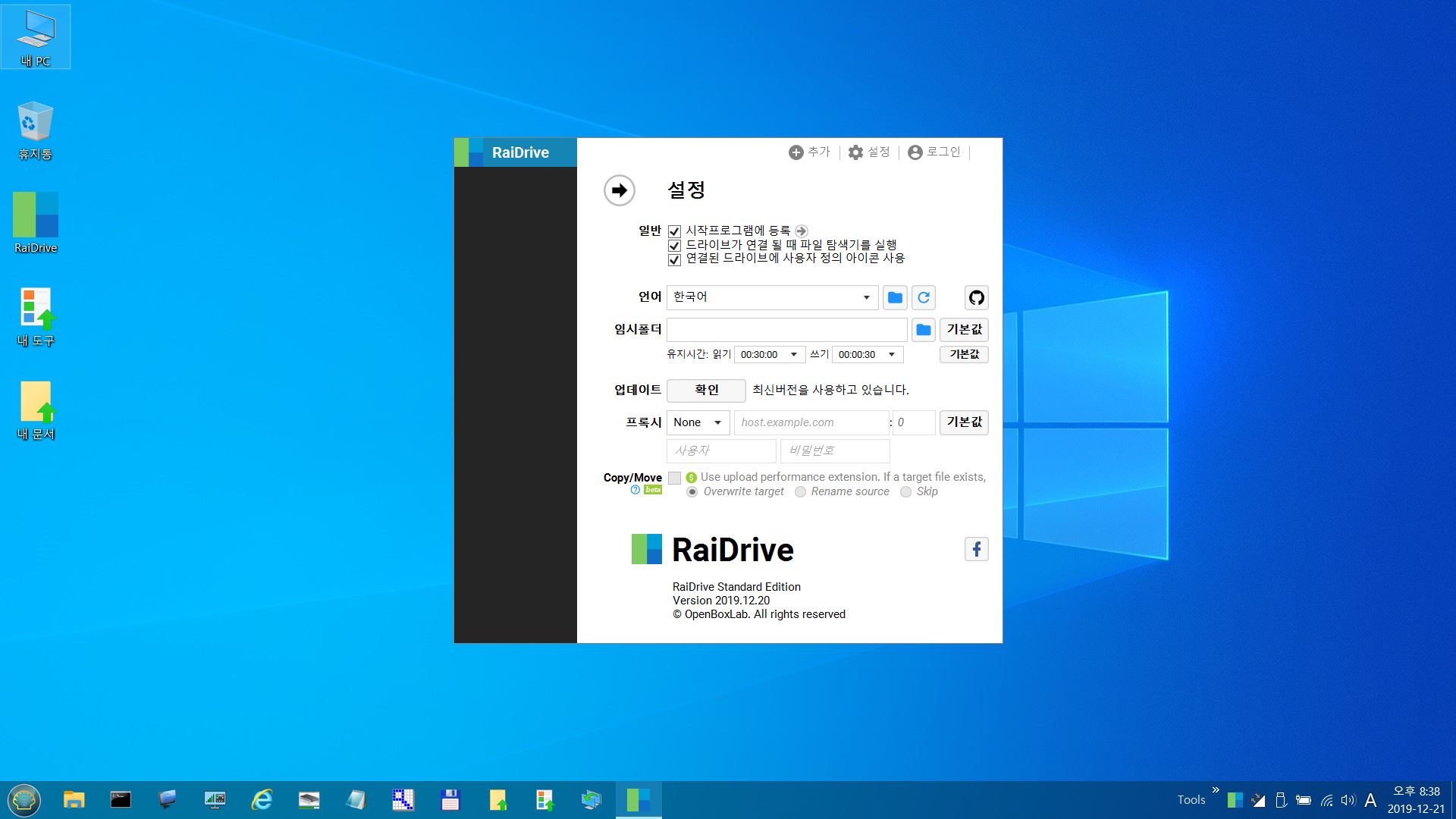Open the 한국어 language dropdown
The width and height of the screenshot is (1456, 819).
772,297
